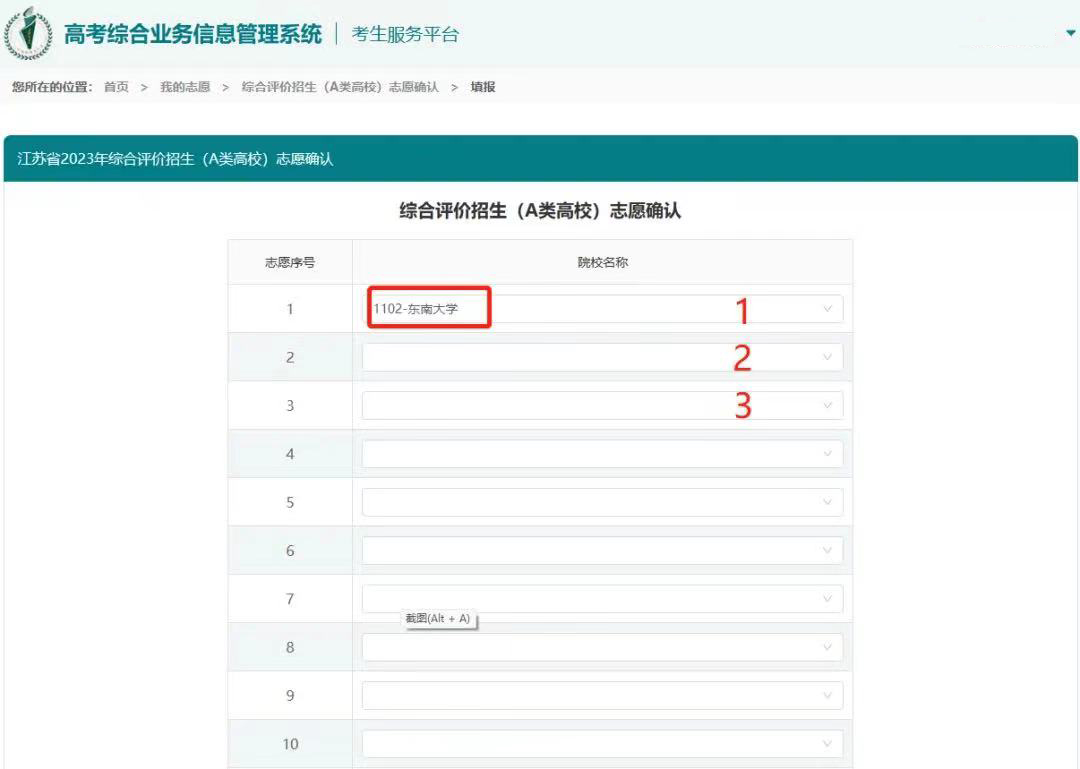Select the 考生服务平台 header label
This screenshot has width=1080, height=769.
click(405, 35)
